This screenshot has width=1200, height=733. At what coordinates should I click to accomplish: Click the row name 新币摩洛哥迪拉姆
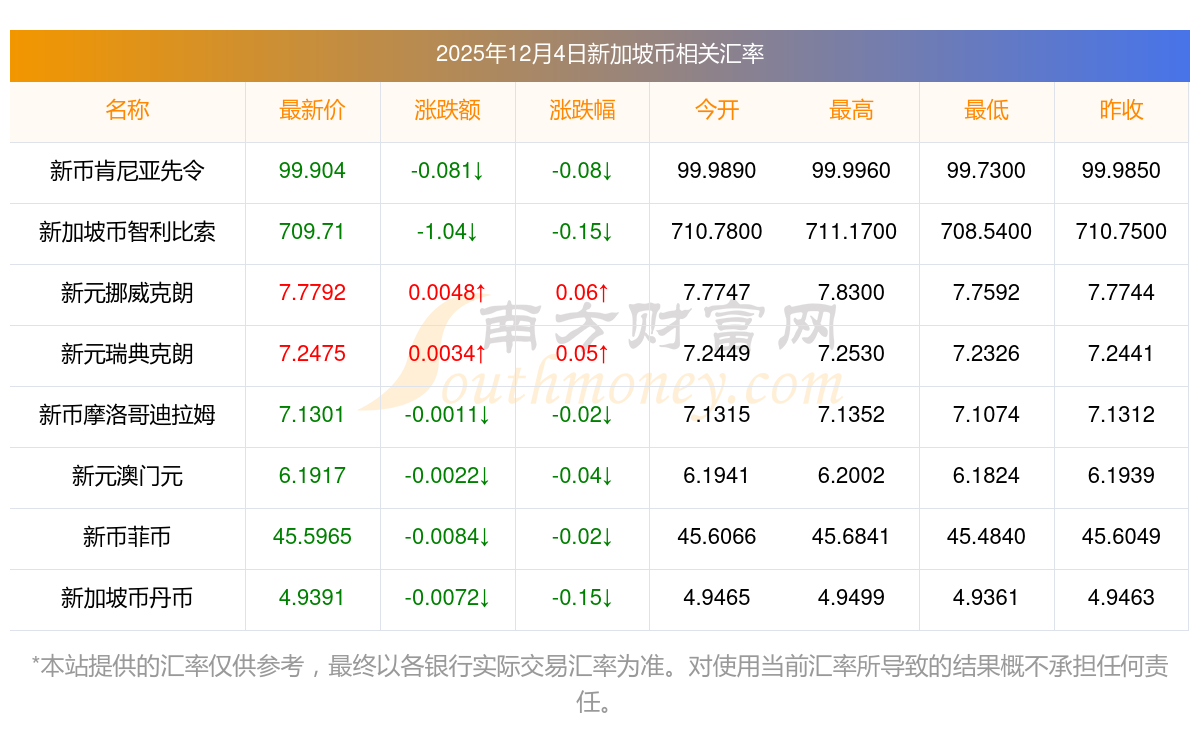pos(127,415)
